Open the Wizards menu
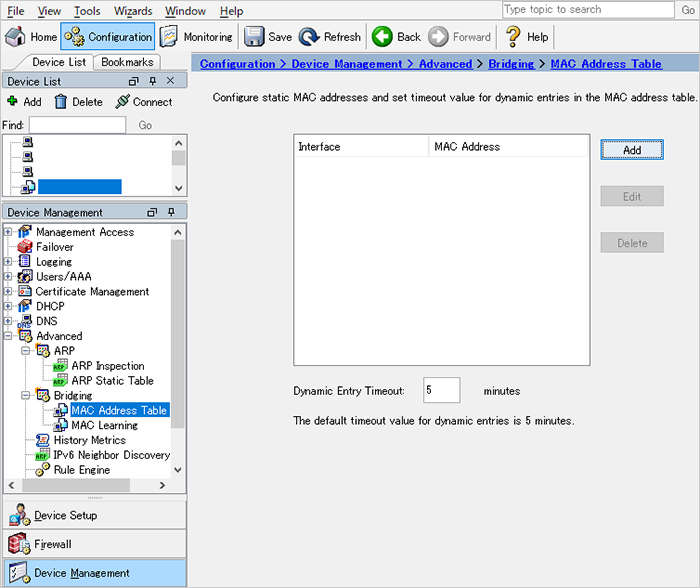Viewport: 700px width, 588px height. point(133,11)
